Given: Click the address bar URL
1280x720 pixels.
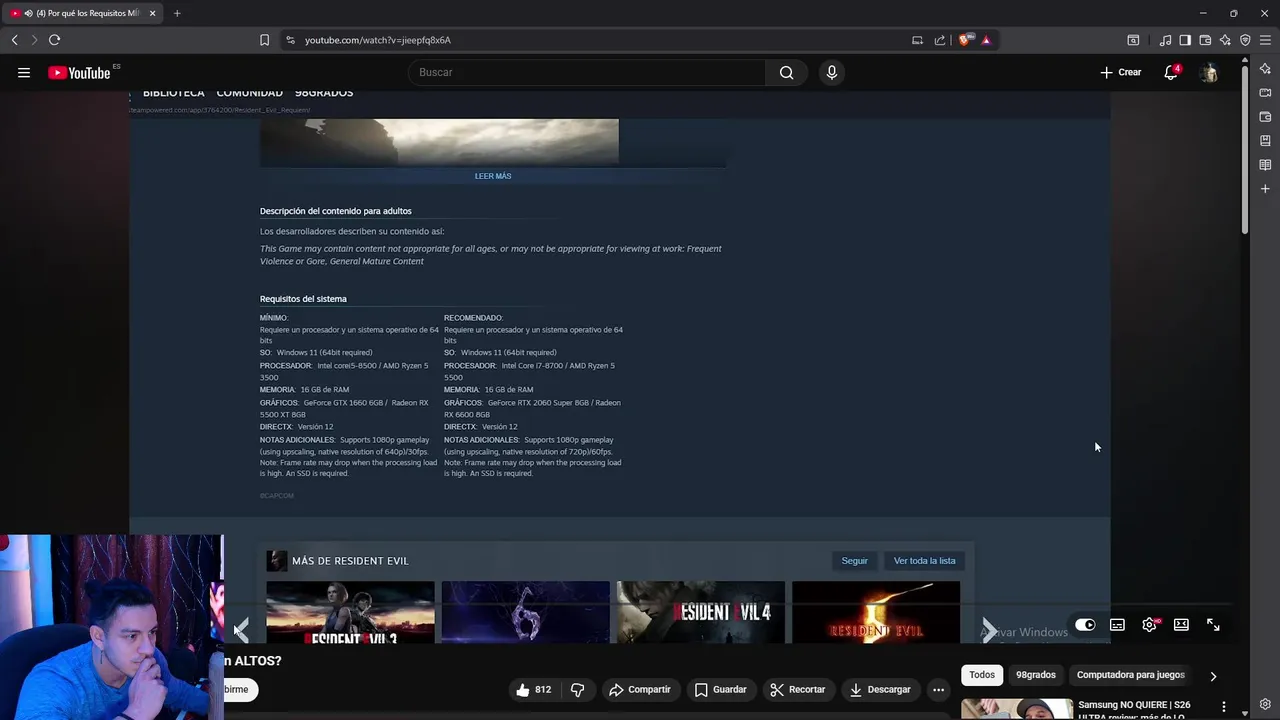Looking at the screenshot, I should tap(377, 40).
